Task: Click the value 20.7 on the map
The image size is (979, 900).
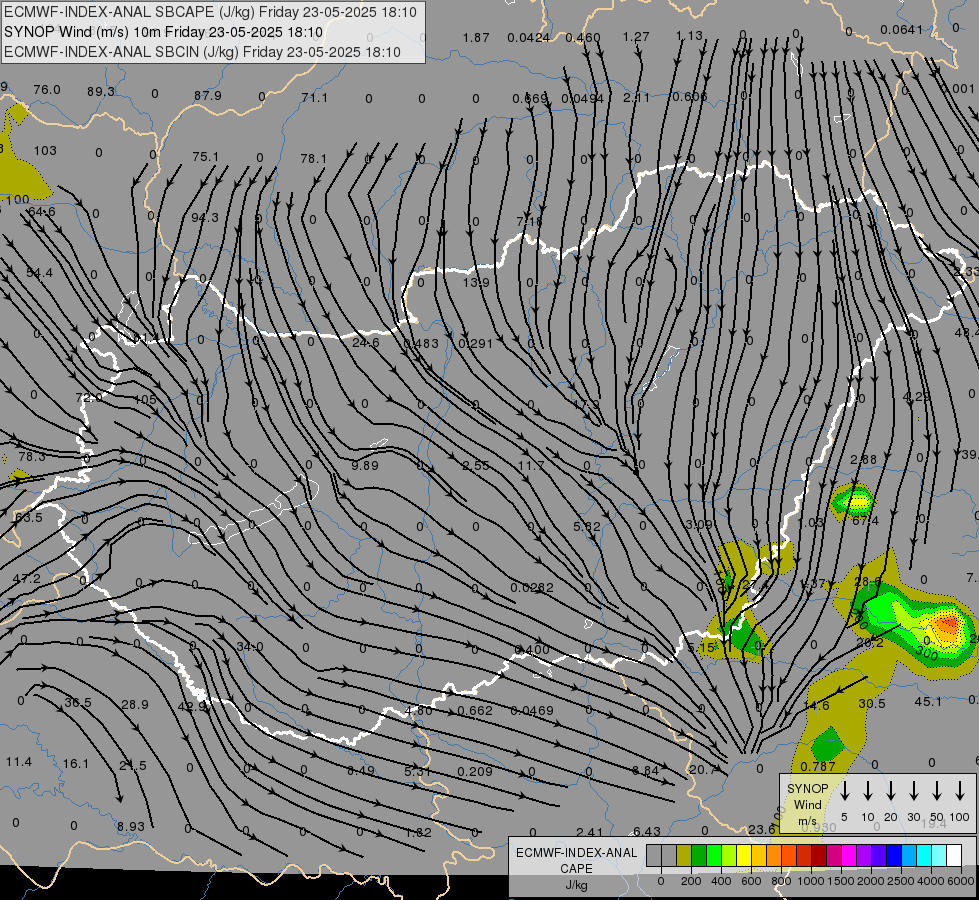Action: coord(702,769)
